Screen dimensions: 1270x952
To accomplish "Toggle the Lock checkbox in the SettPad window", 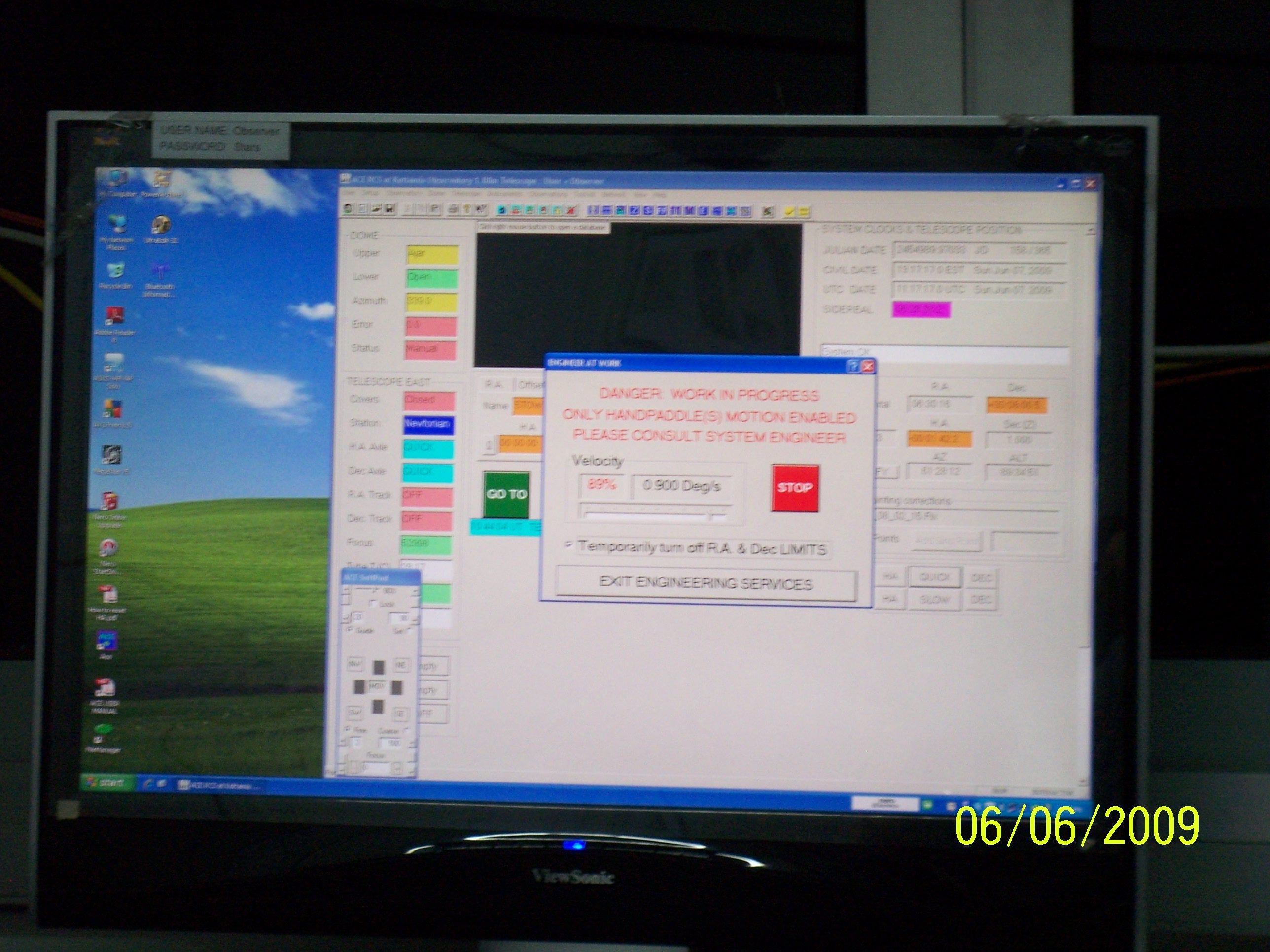I will tap(374, 604).
